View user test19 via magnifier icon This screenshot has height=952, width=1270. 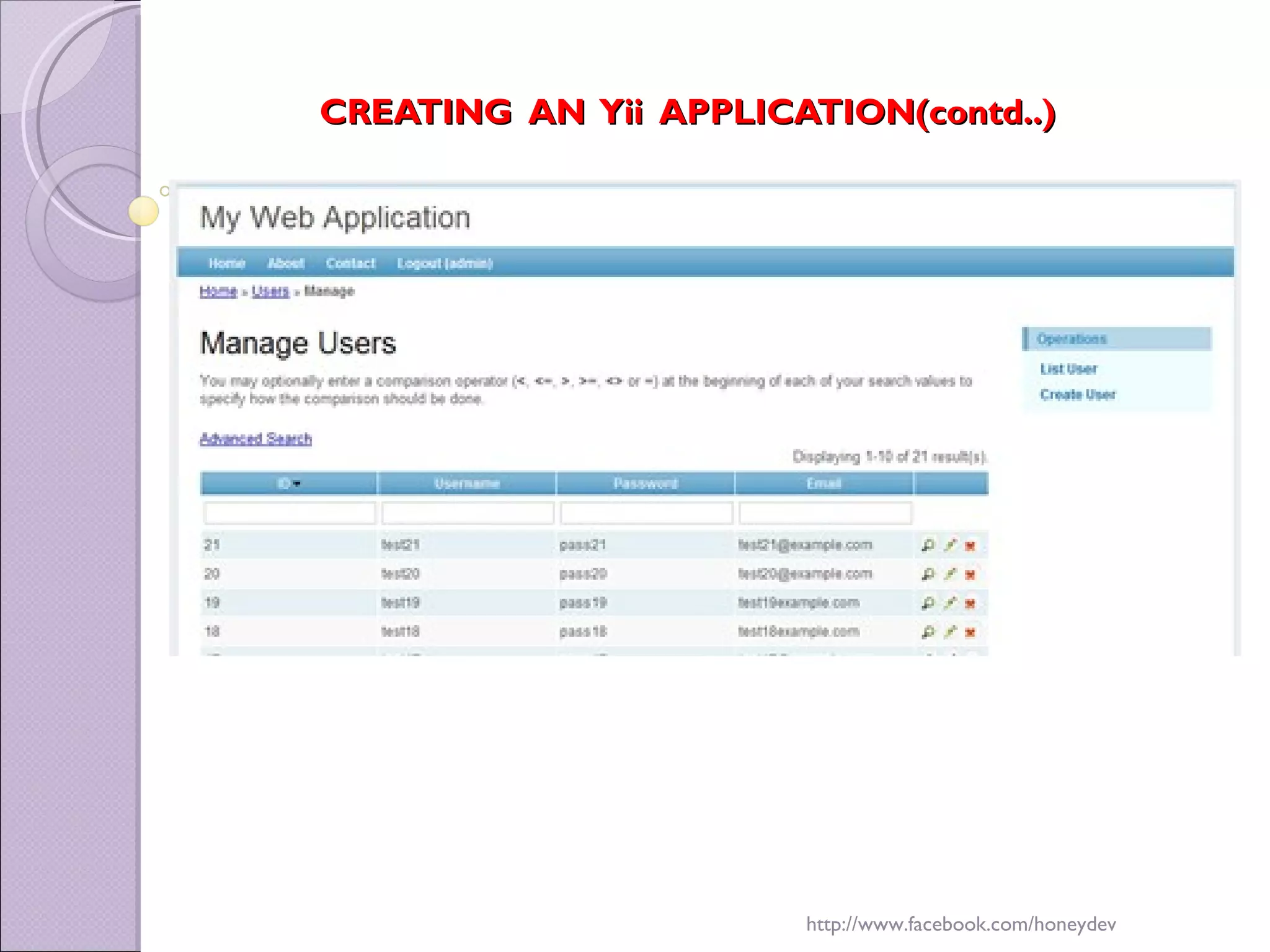click(928, 603)
